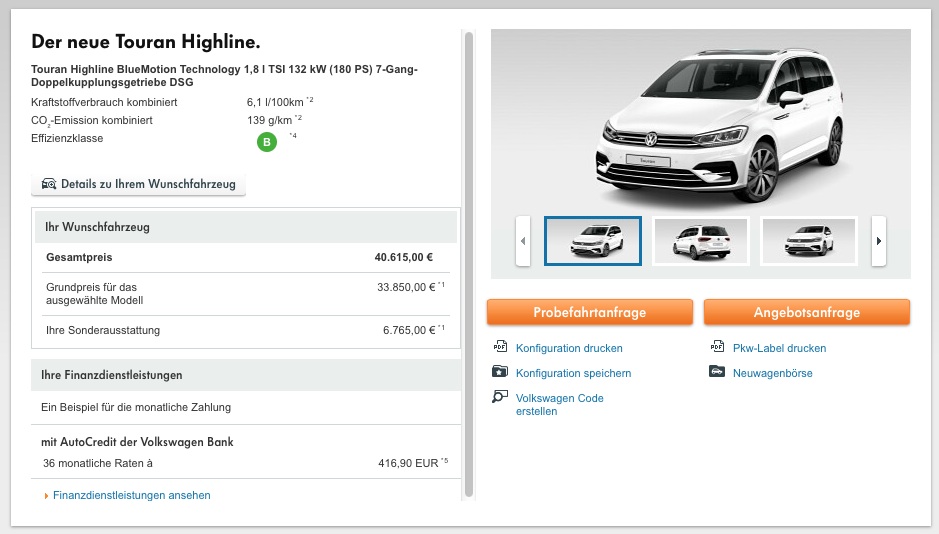Click the Gesamtpreis label
The width and height of the screenshot is (939, 534).
(79, 257)
